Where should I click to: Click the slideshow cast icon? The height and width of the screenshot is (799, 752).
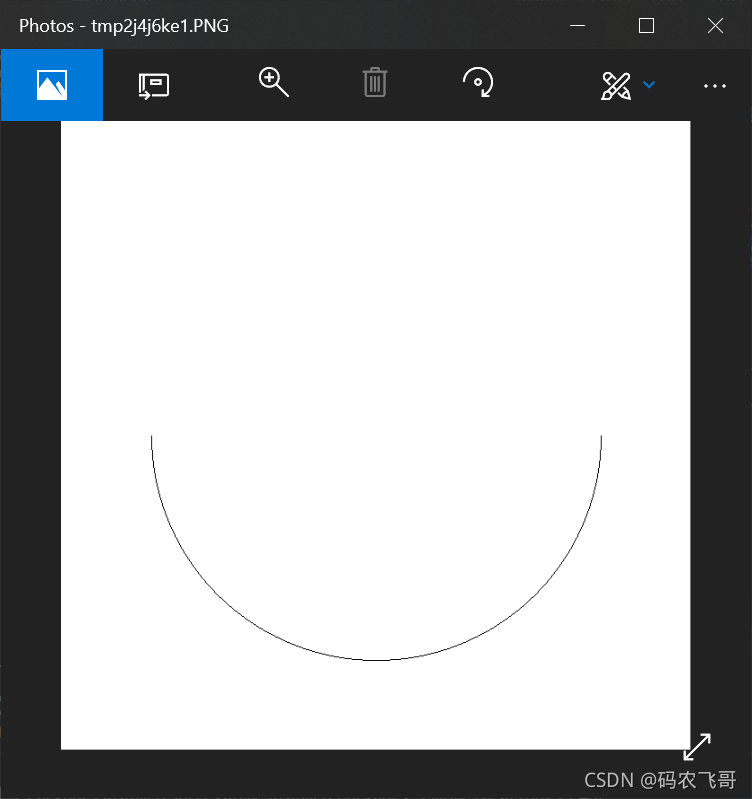point(154,86)
